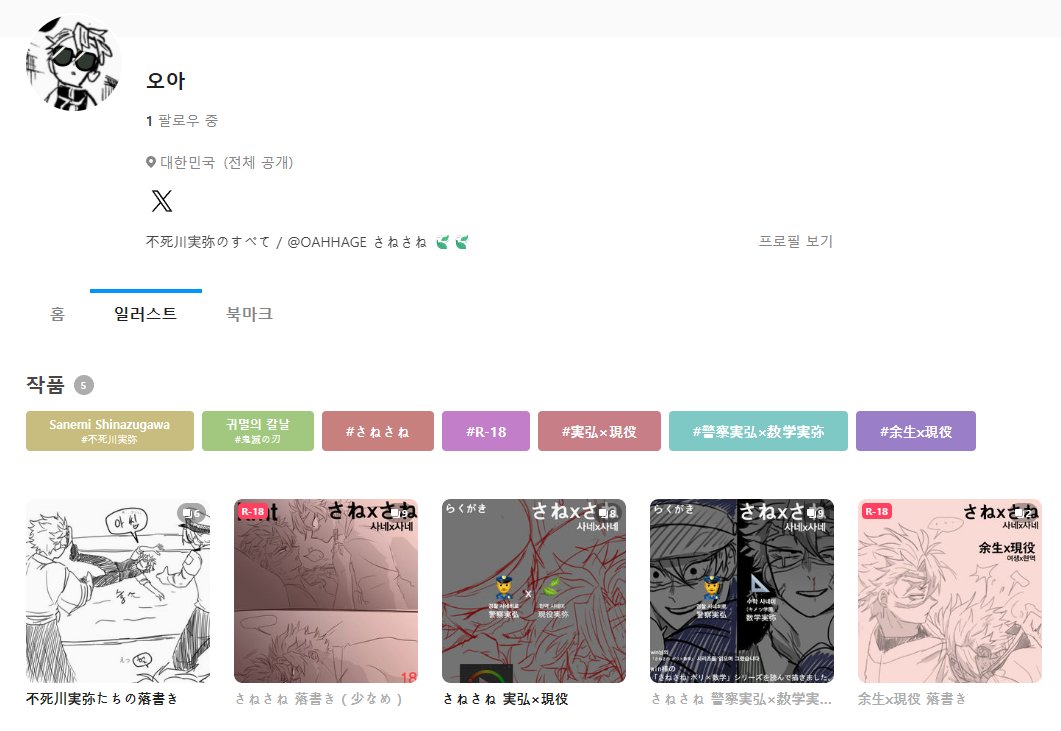The height and width of the screenshot is (731, 1061).
Task: Select the #R-18 tag button
Action: [486, 430]
